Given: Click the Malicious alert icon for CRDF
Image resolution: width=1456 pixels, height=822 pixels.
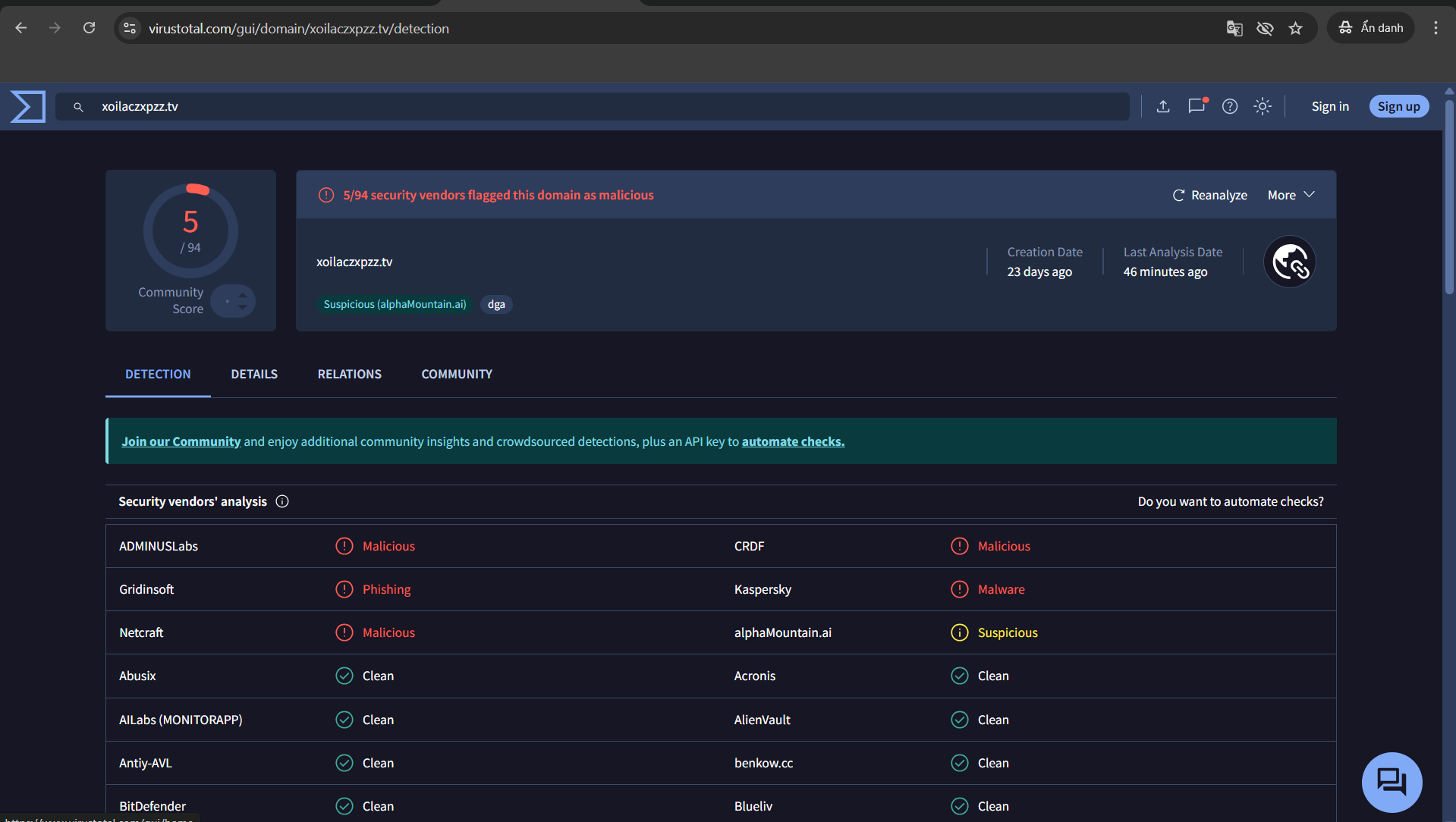Looking at the screenshot, I should point(960,546).
